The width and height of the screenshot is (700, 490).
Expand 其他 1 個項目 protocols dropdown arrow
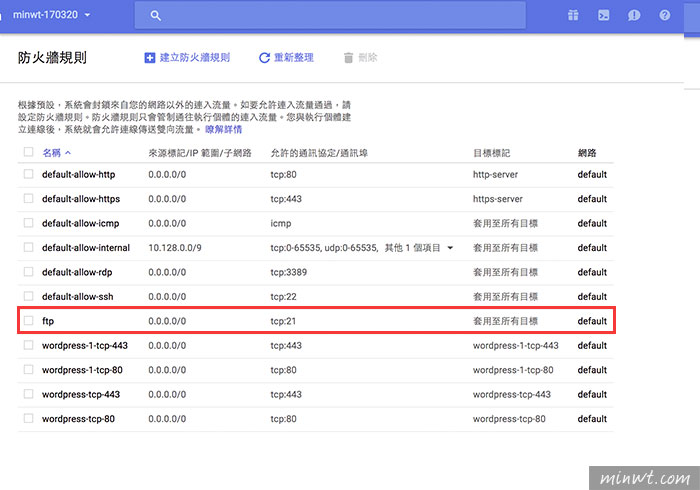450,248
